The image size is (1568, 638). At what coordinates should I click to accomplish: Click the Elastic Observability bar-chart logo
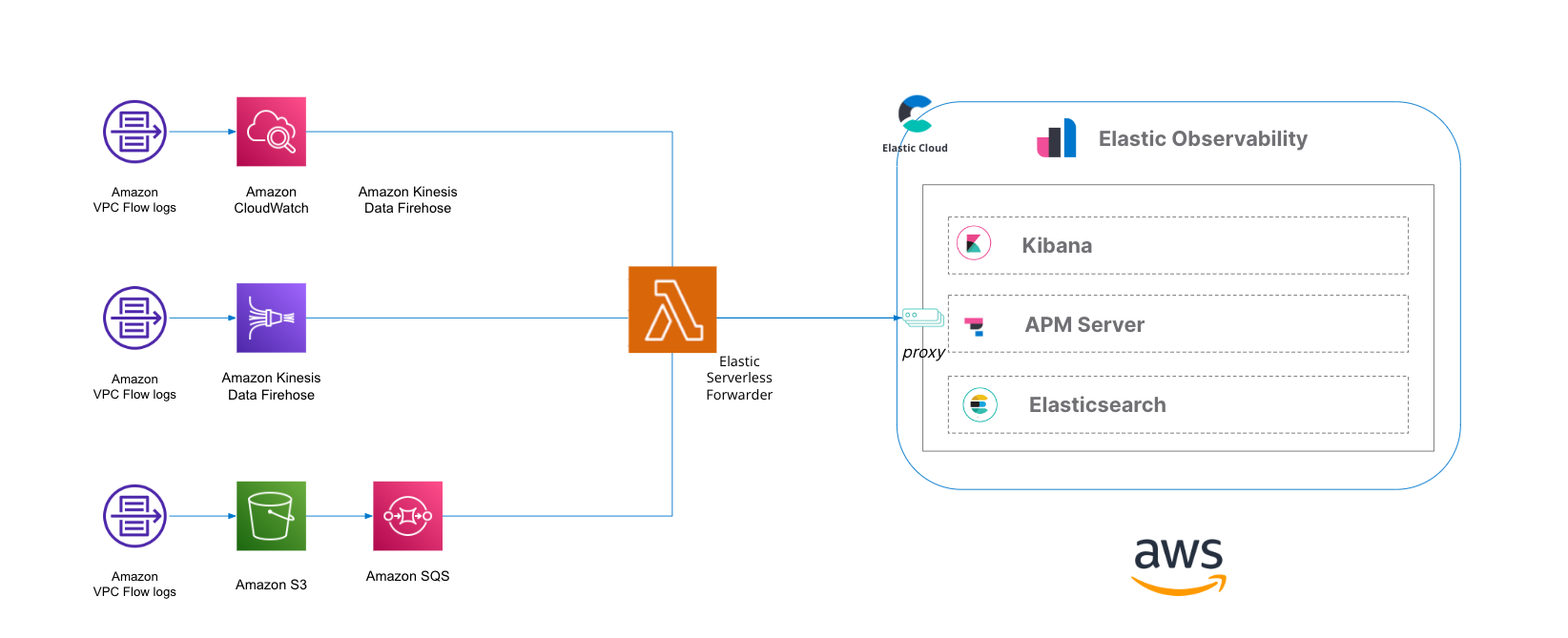pos(1057,138)
